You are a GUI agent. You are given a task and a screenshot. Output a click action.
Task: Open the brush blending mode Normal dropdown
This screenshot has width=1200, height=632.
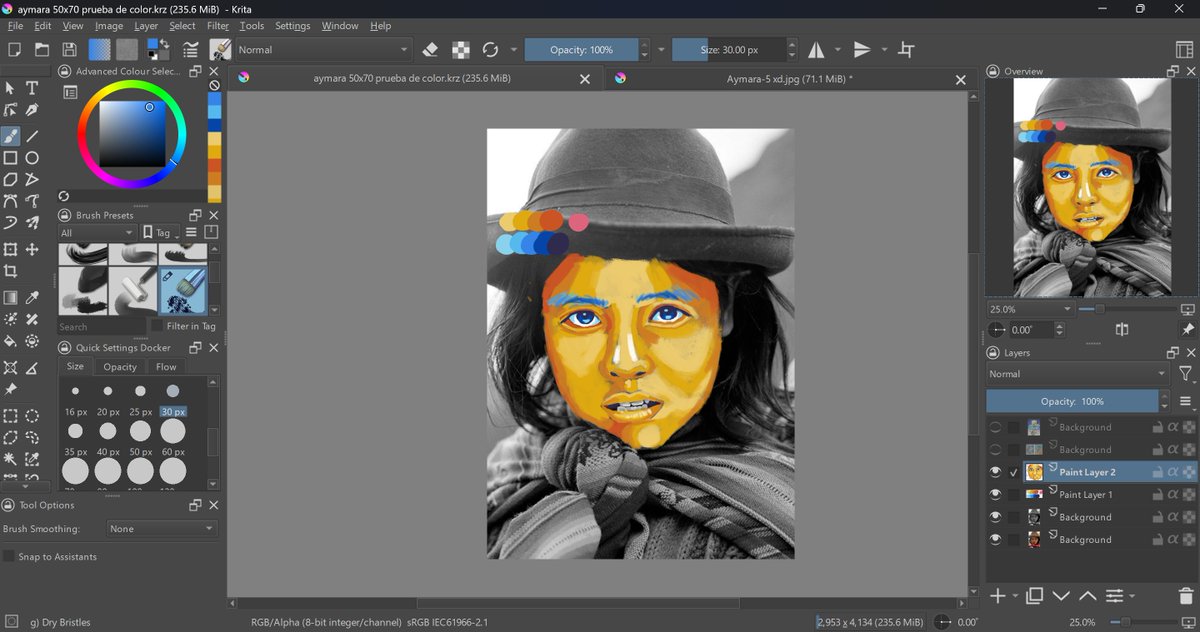[x=323, y=49]
